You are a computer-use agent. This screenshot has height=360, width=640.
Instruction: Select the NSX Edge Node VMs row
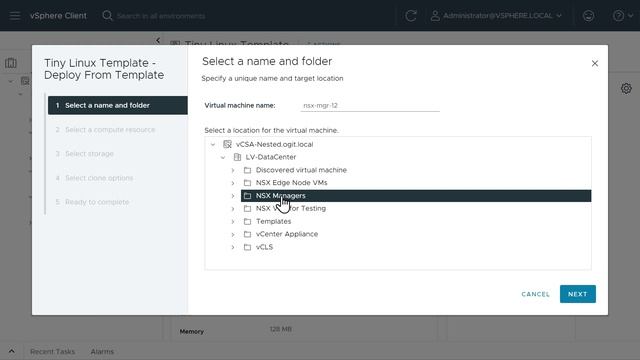coord(416,182)
